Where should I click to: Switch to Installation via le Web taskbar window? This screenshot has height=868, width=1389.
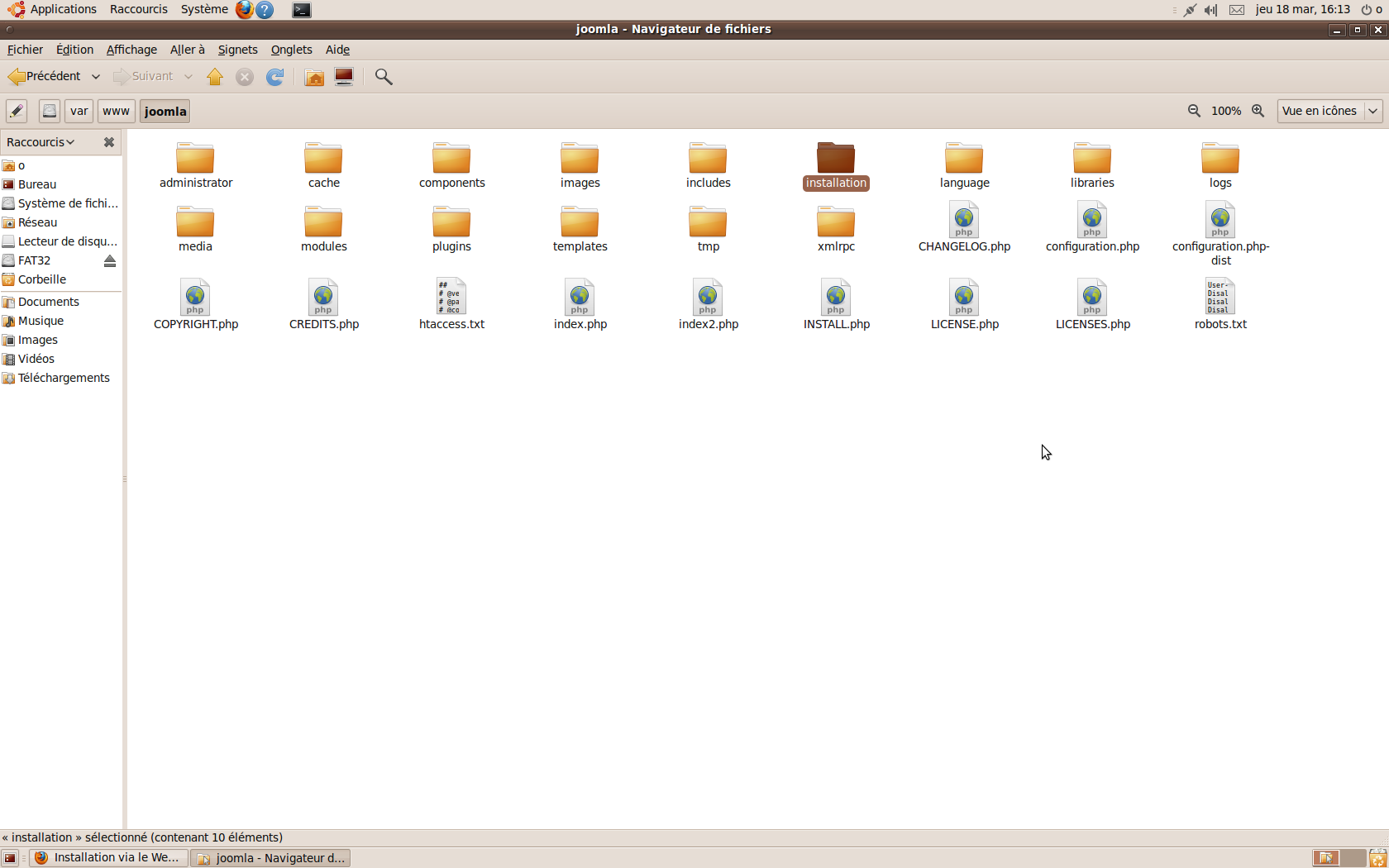coord(108,858)
